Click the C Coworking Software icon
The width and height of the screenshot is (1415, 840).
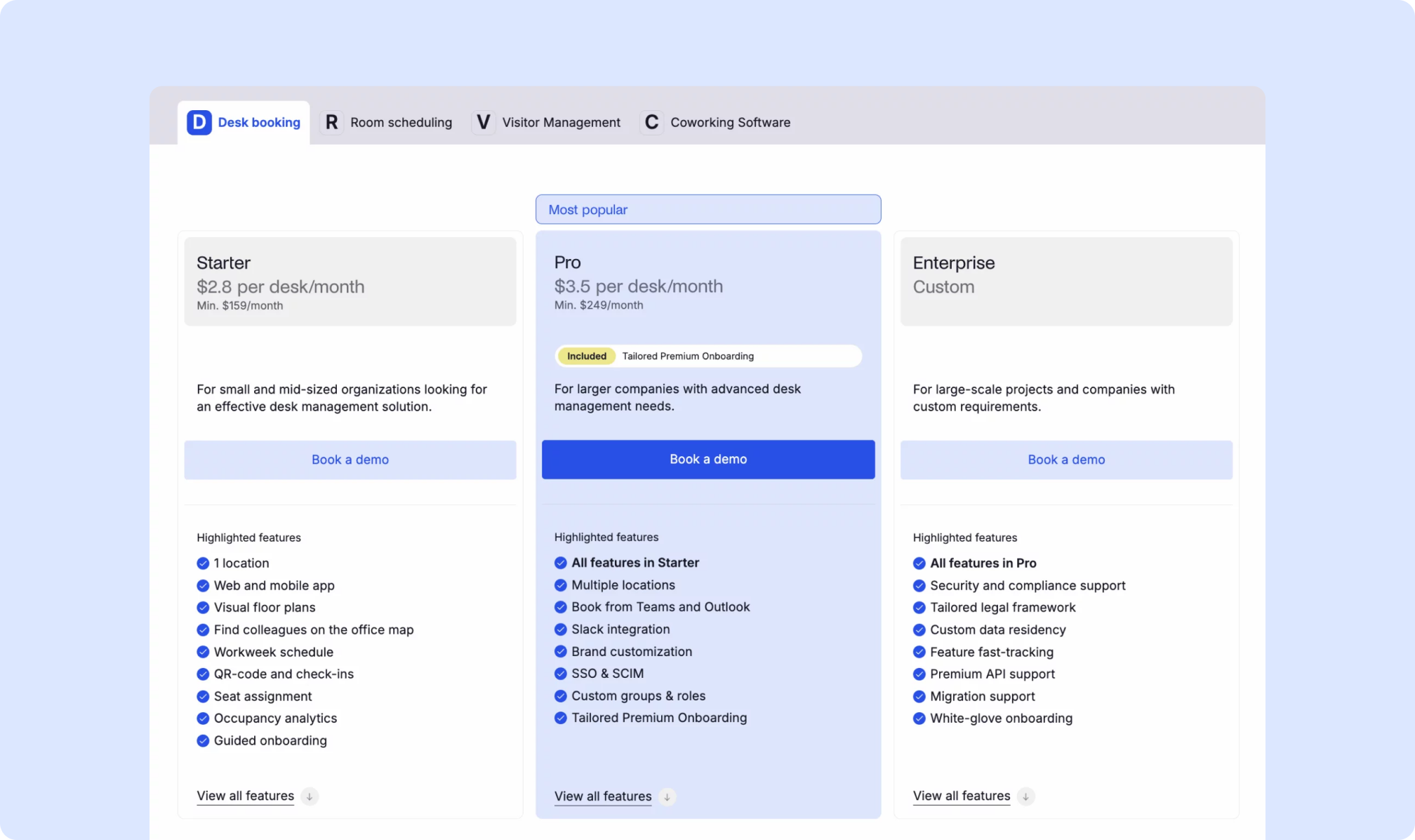point(651,122)
